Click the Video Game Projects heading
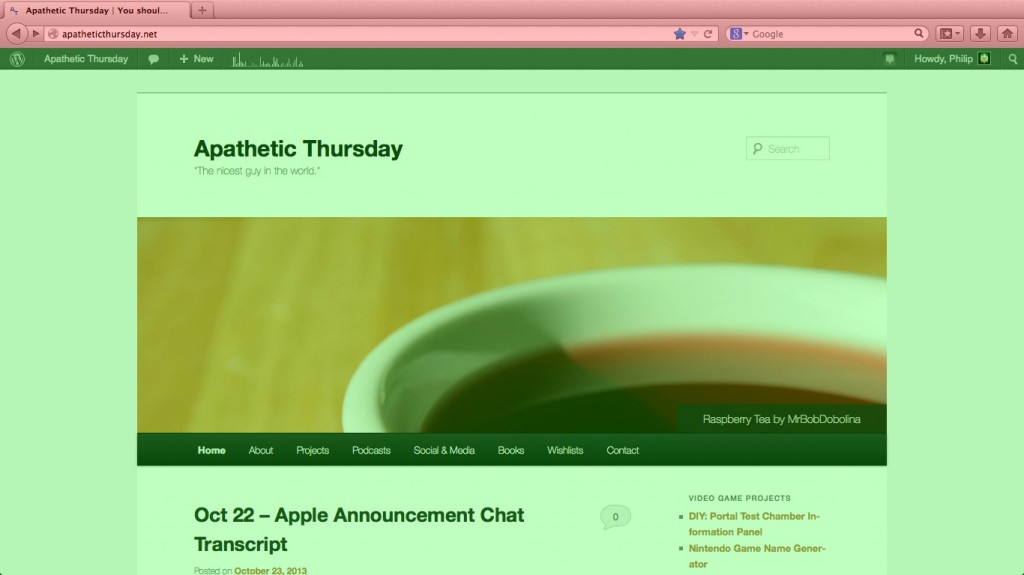The height and width of the screenshot is (575, 1024). coord(739,498)
